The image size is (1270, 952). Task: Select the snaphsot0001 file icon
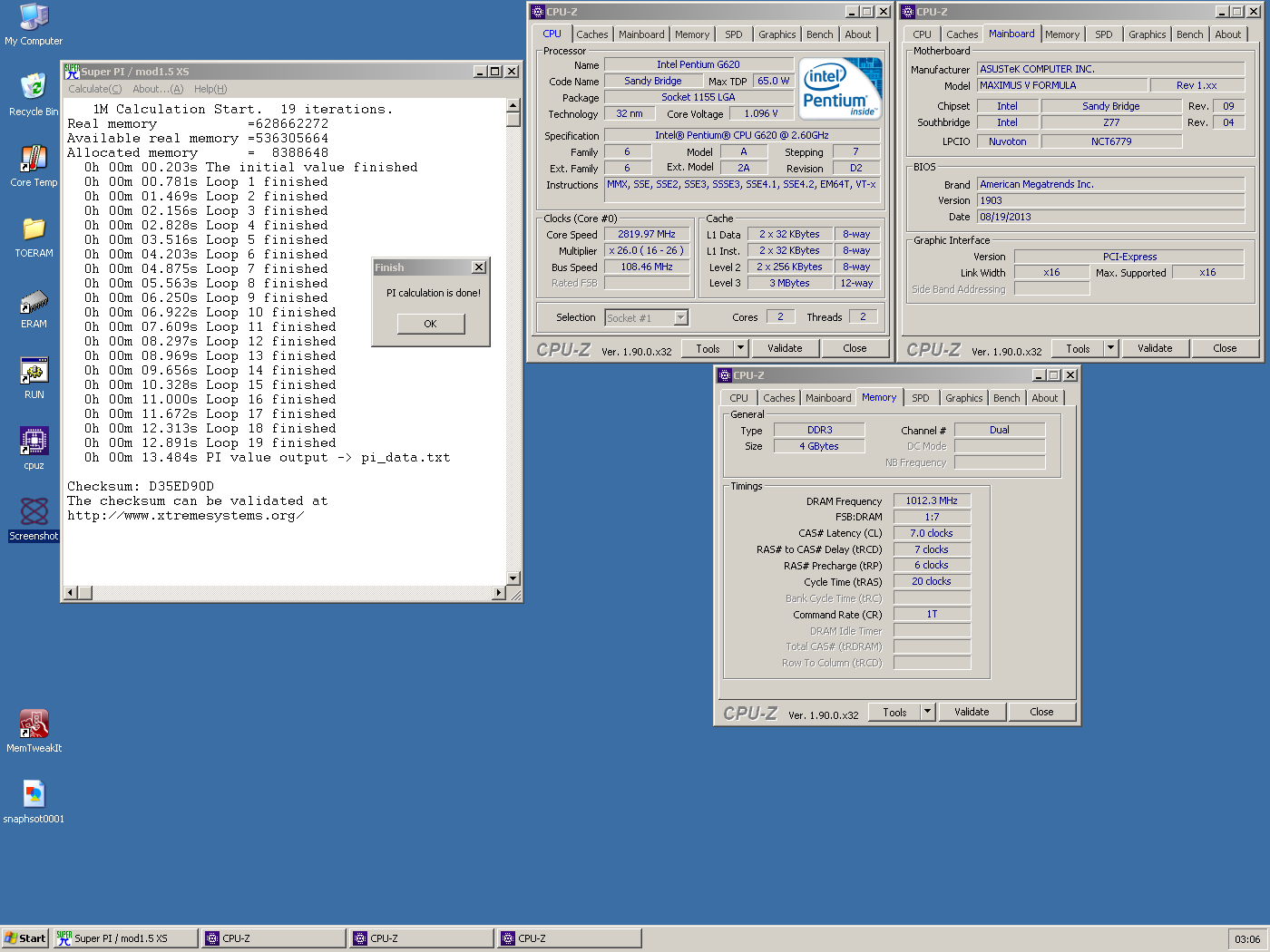(34, 802)
